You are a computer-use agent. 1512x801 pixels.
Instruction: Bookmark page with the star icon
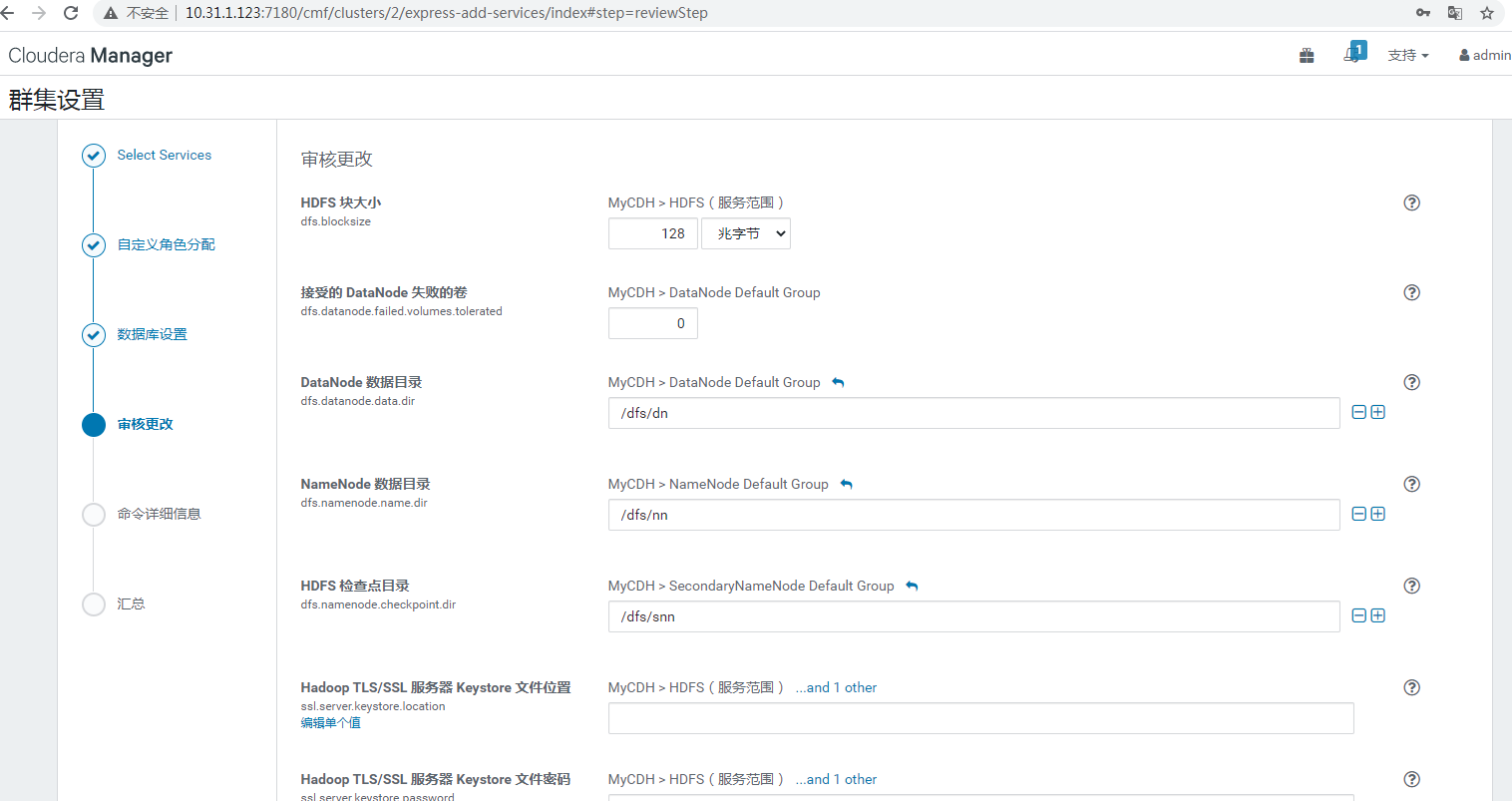point(1487,13)
